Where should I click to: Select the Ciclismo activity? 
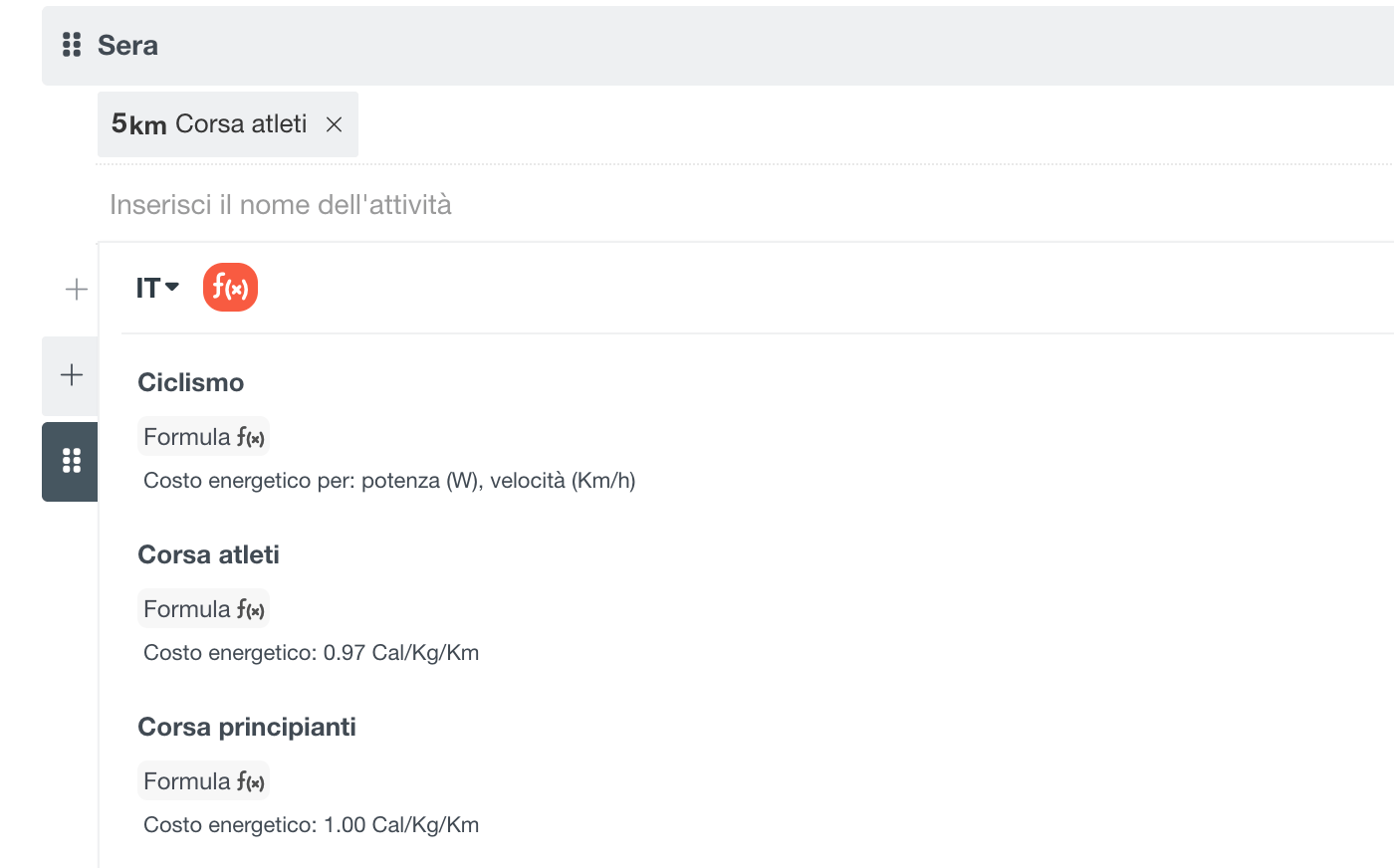(x=190, y=383)
